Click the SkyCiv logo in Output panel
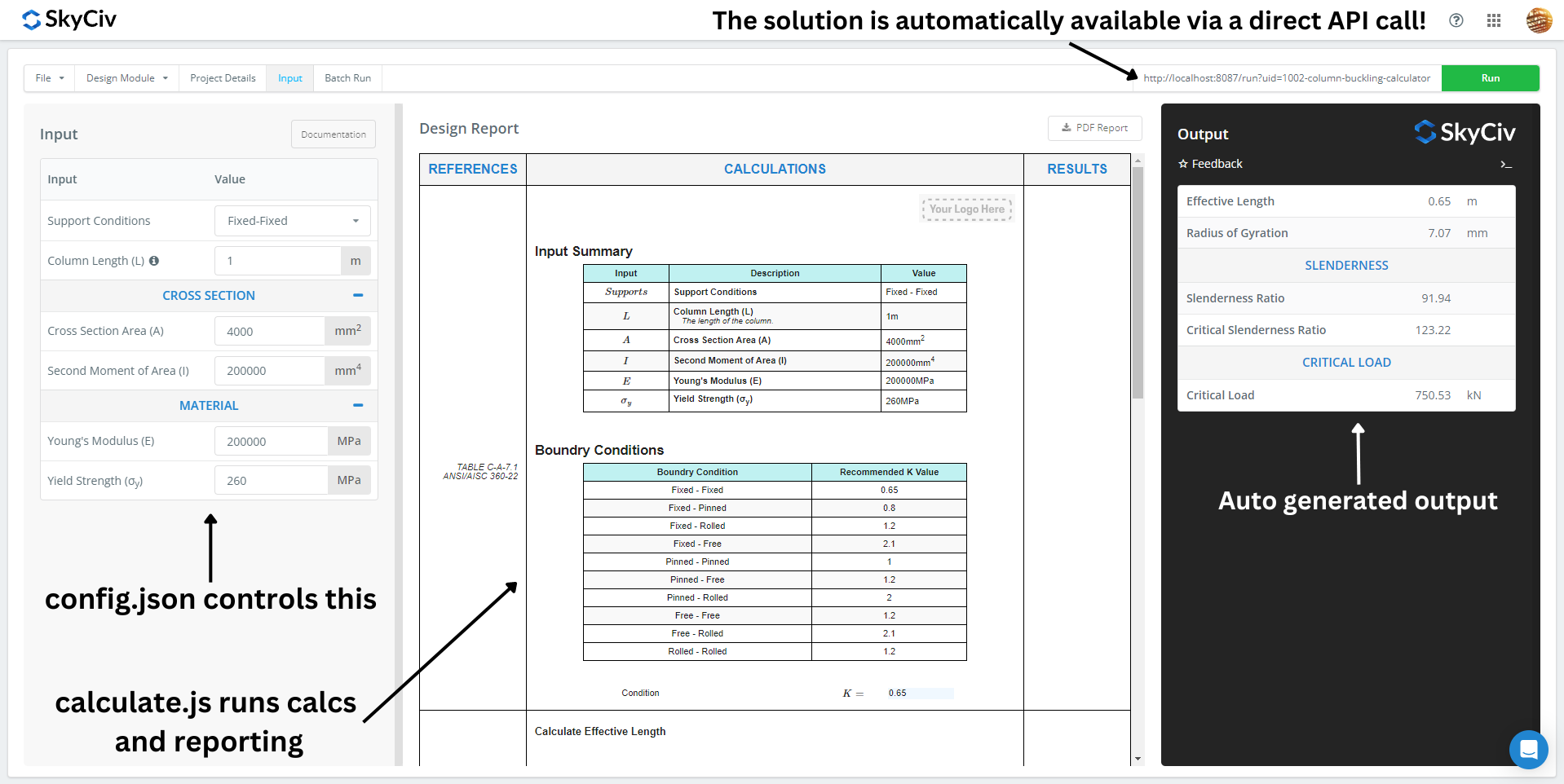 click(x=1465, y=132)
